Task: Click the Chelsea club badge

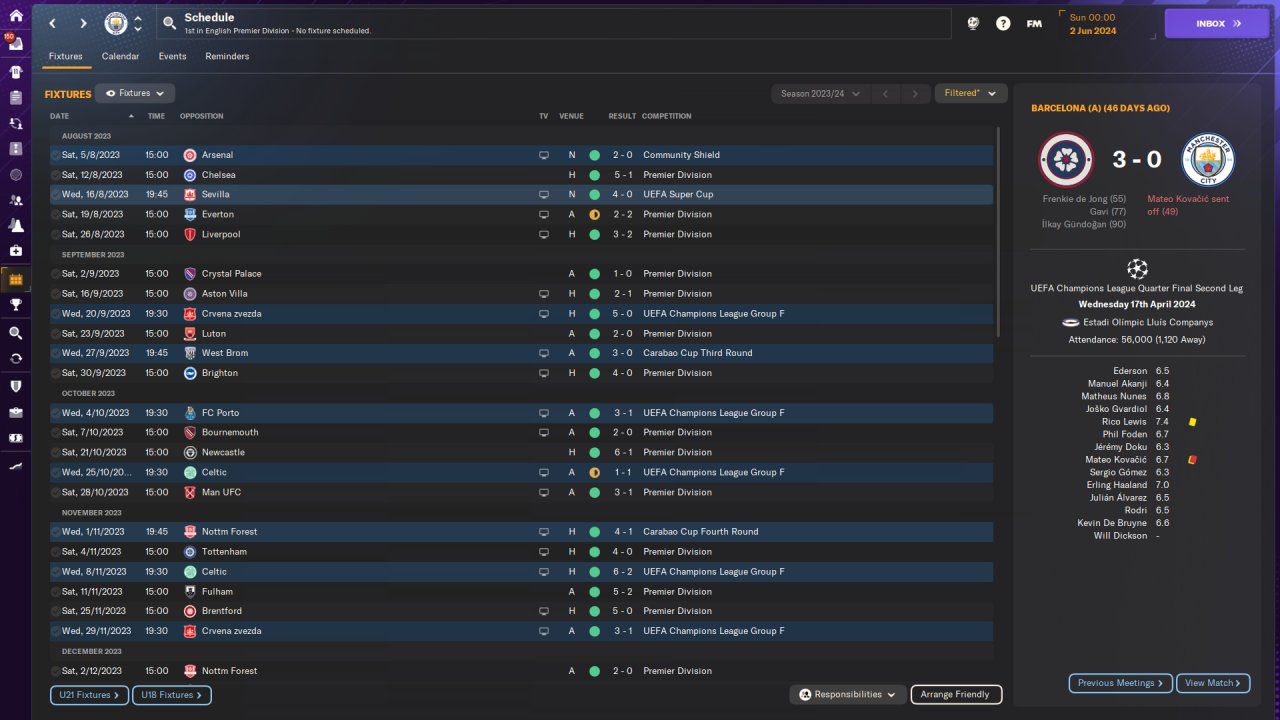Action: coord(190,175)
